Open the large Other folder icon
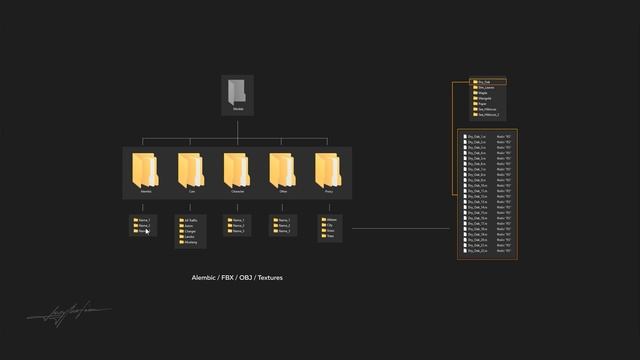 click(283, 170)
